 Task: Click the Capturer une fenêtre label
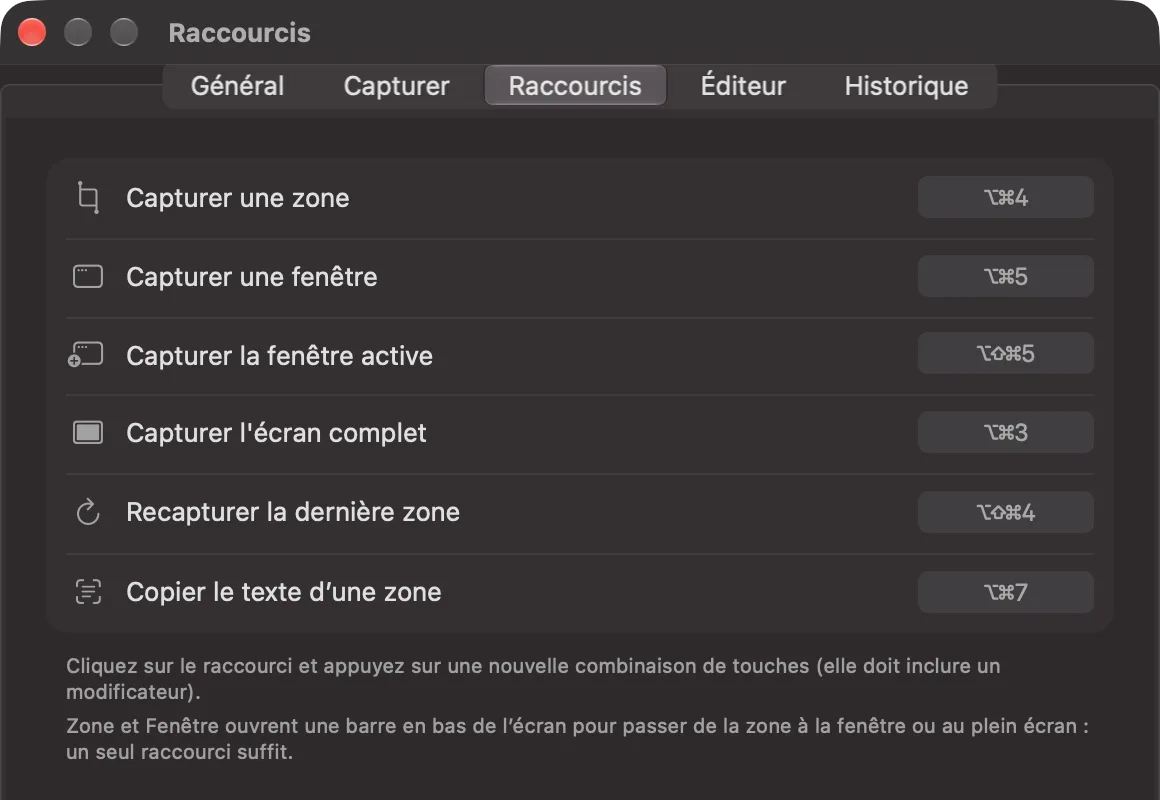pyautogui.click(x=252, y=277)
